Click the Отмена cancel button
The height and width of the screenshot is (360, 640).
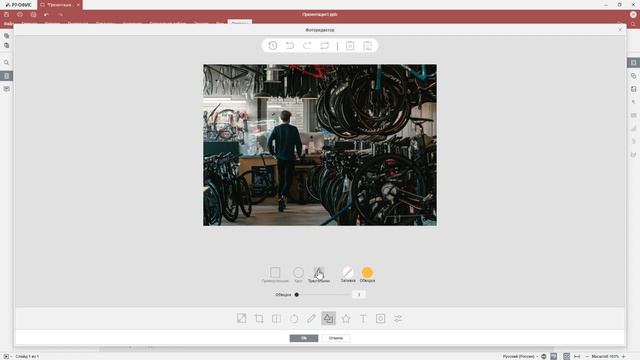(x=336, y=338)
